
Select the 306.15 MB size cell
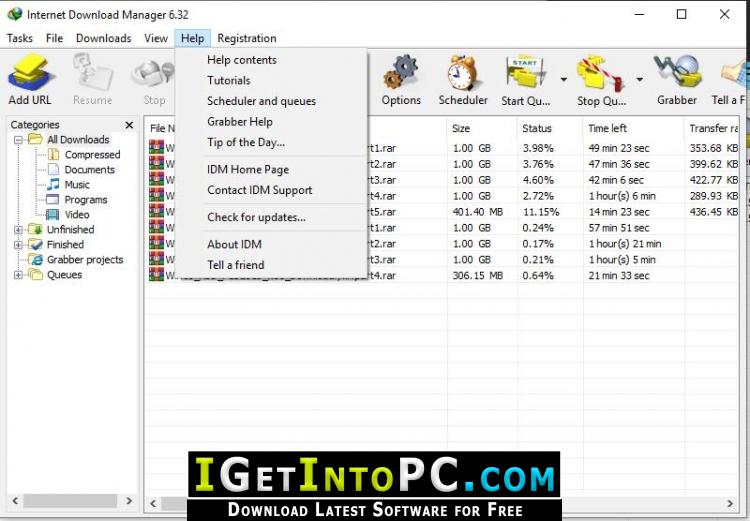point(477,275)
